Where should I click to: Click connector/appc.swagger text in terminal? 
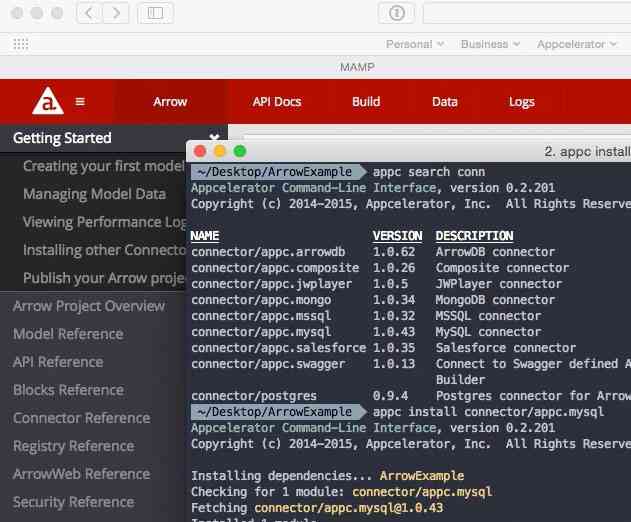pos(268,364)
